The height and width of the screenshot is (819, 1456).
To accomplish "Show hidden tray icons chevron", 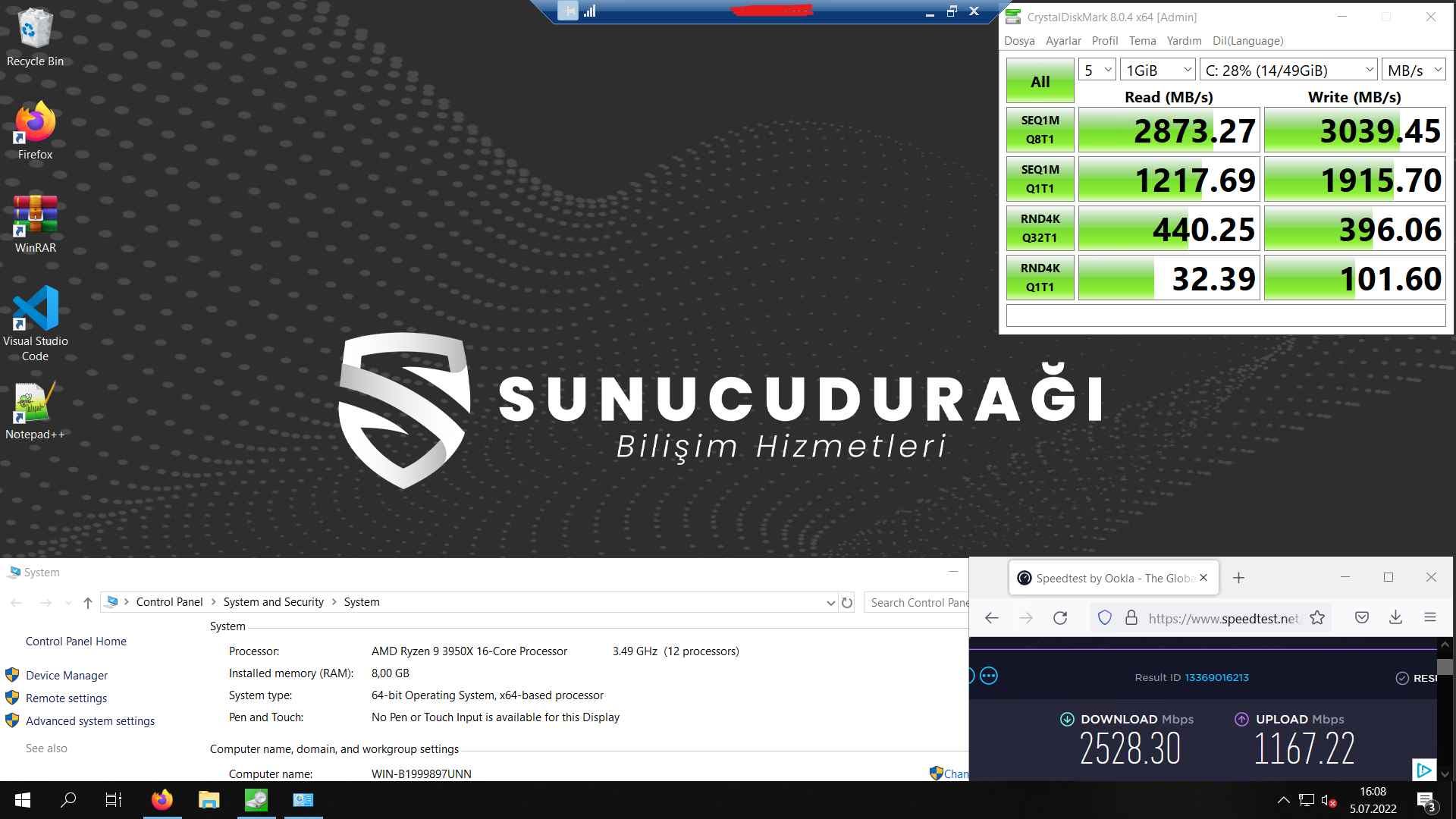I will coord(1283,800).
